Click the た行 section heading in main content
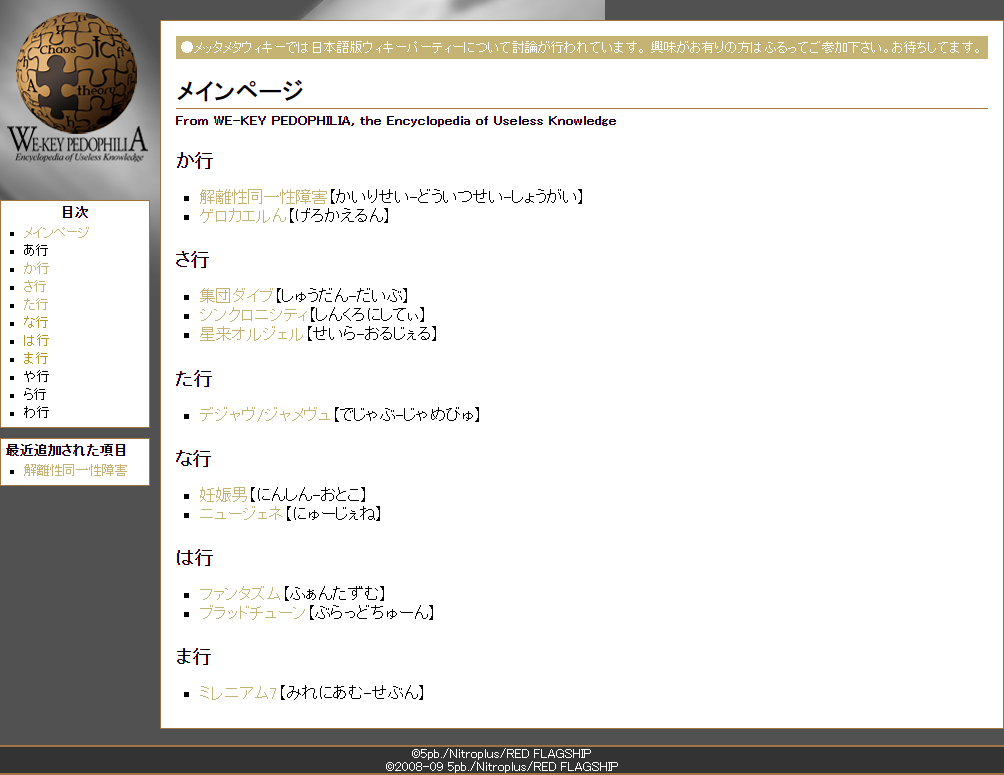The image size is (1004, 775). [x=193, y=379]
